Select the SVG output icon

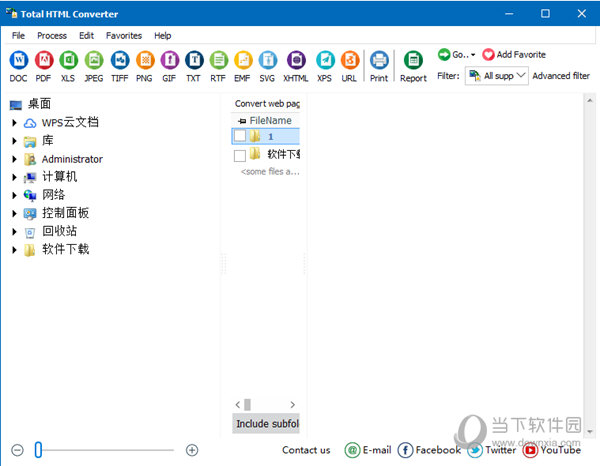(268, 60)
